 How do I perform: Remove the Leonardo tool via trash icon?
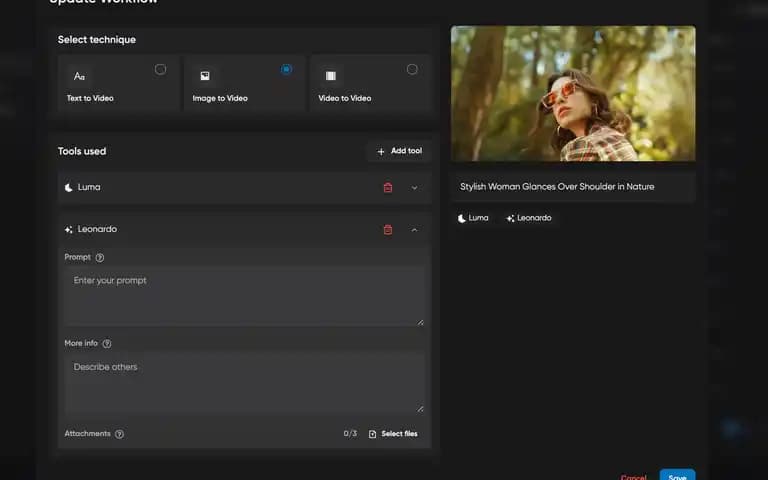point(387,230)
